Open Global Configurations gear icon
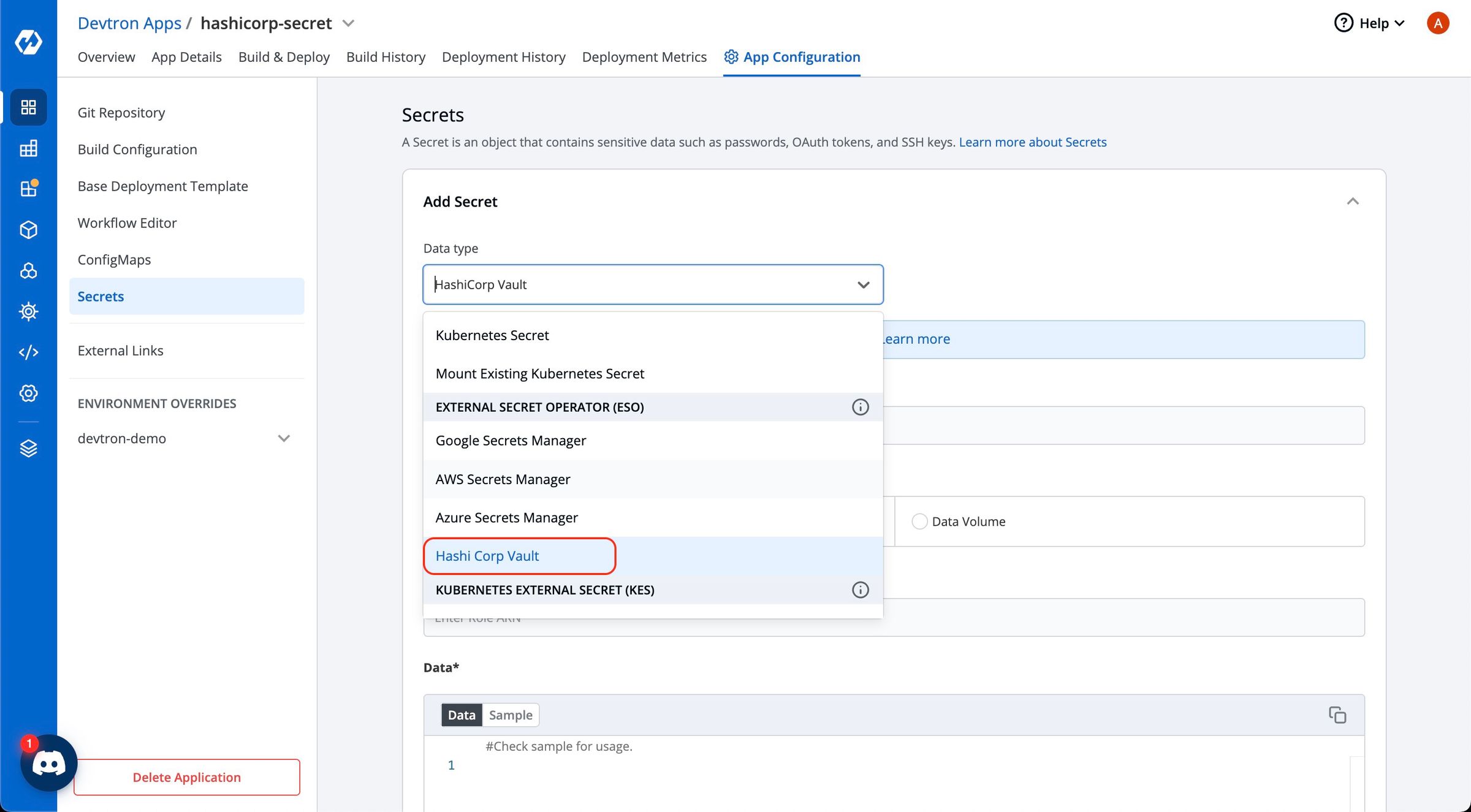1471x812 pixels. [28, 393]
